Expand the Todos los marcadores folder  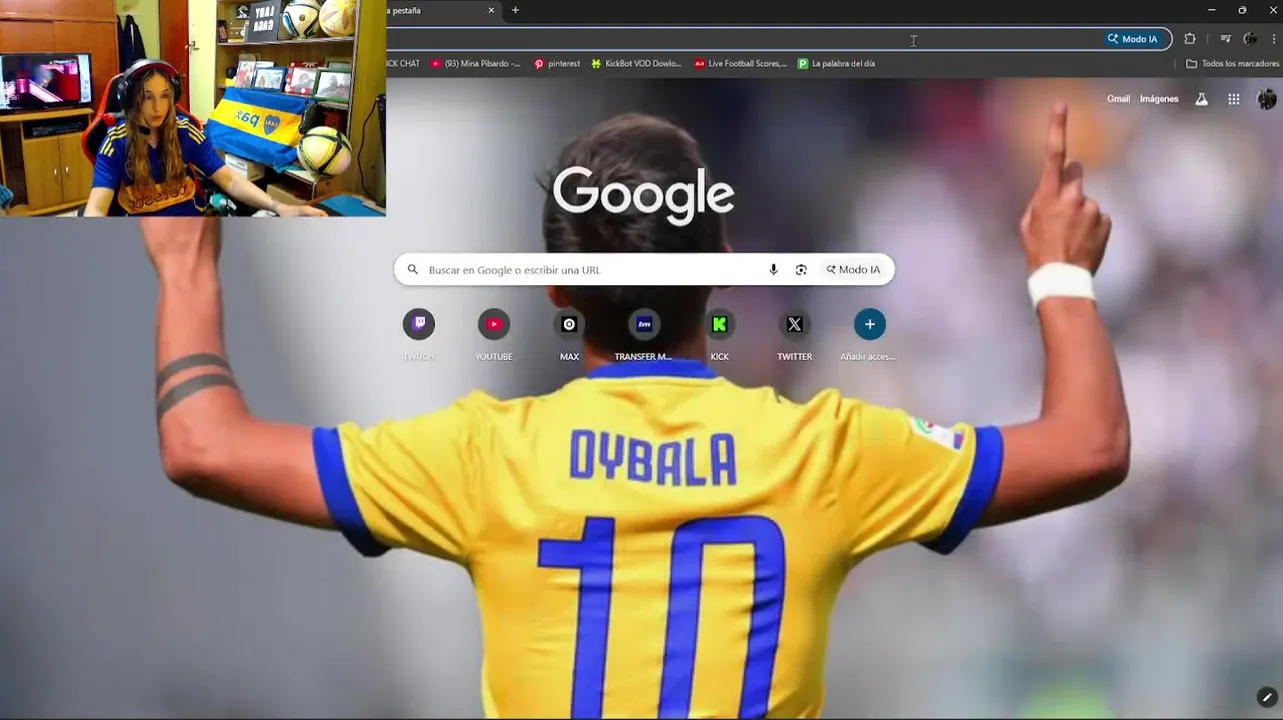1231,63
